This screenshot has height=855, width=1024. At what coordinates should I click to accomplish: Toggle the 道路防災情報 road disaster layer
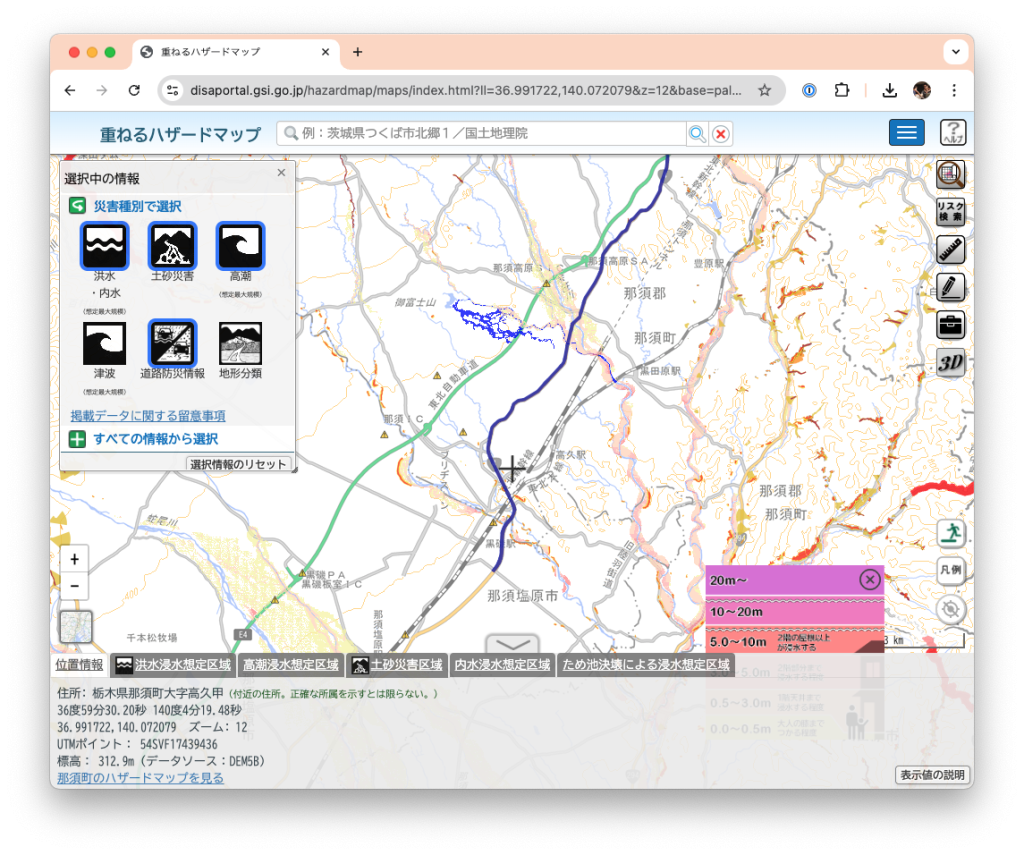click(x=172, y=344)
